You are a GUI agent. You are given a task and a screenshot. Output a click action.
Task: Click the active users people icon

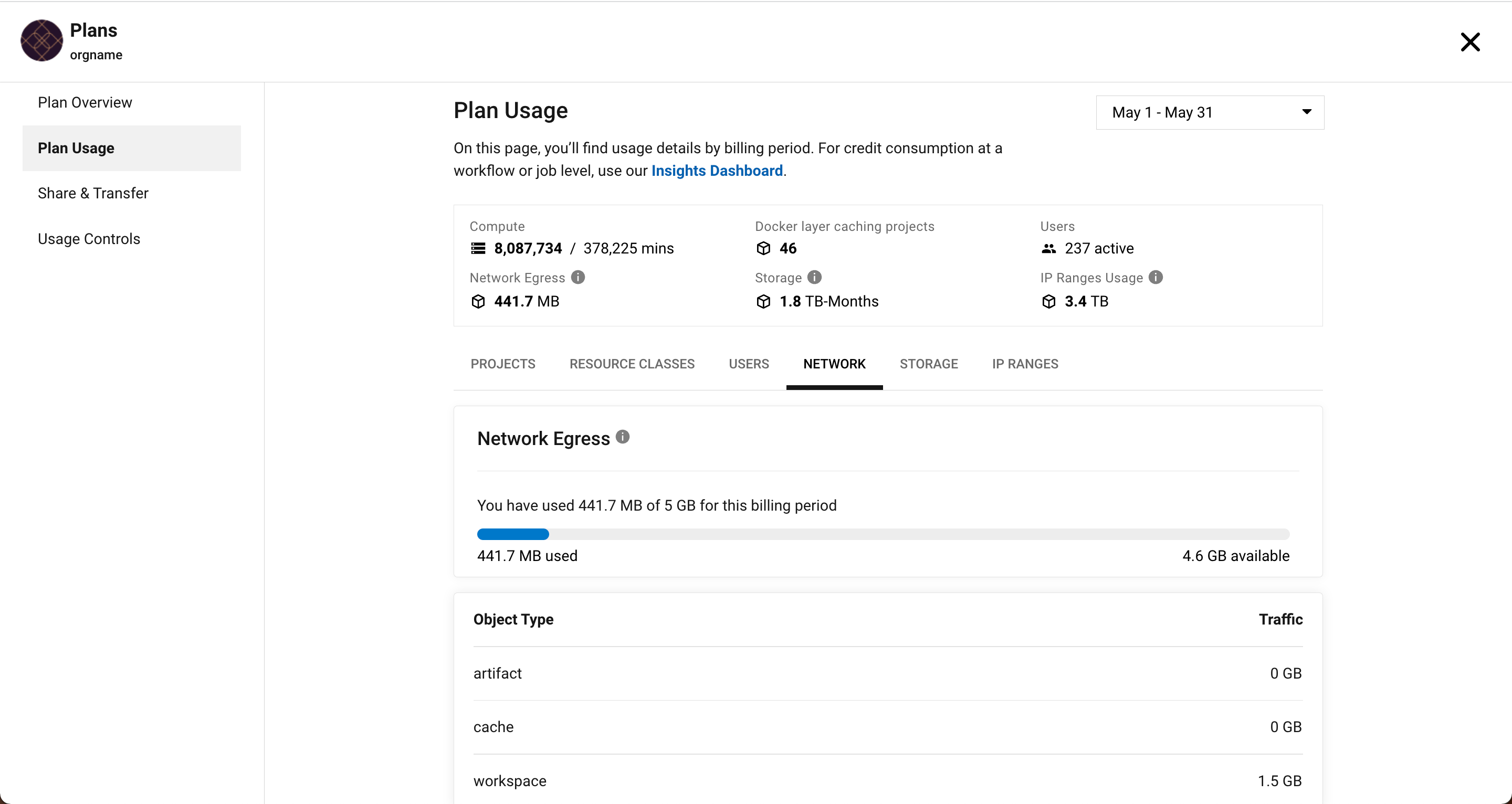(x=1049, y=249)
